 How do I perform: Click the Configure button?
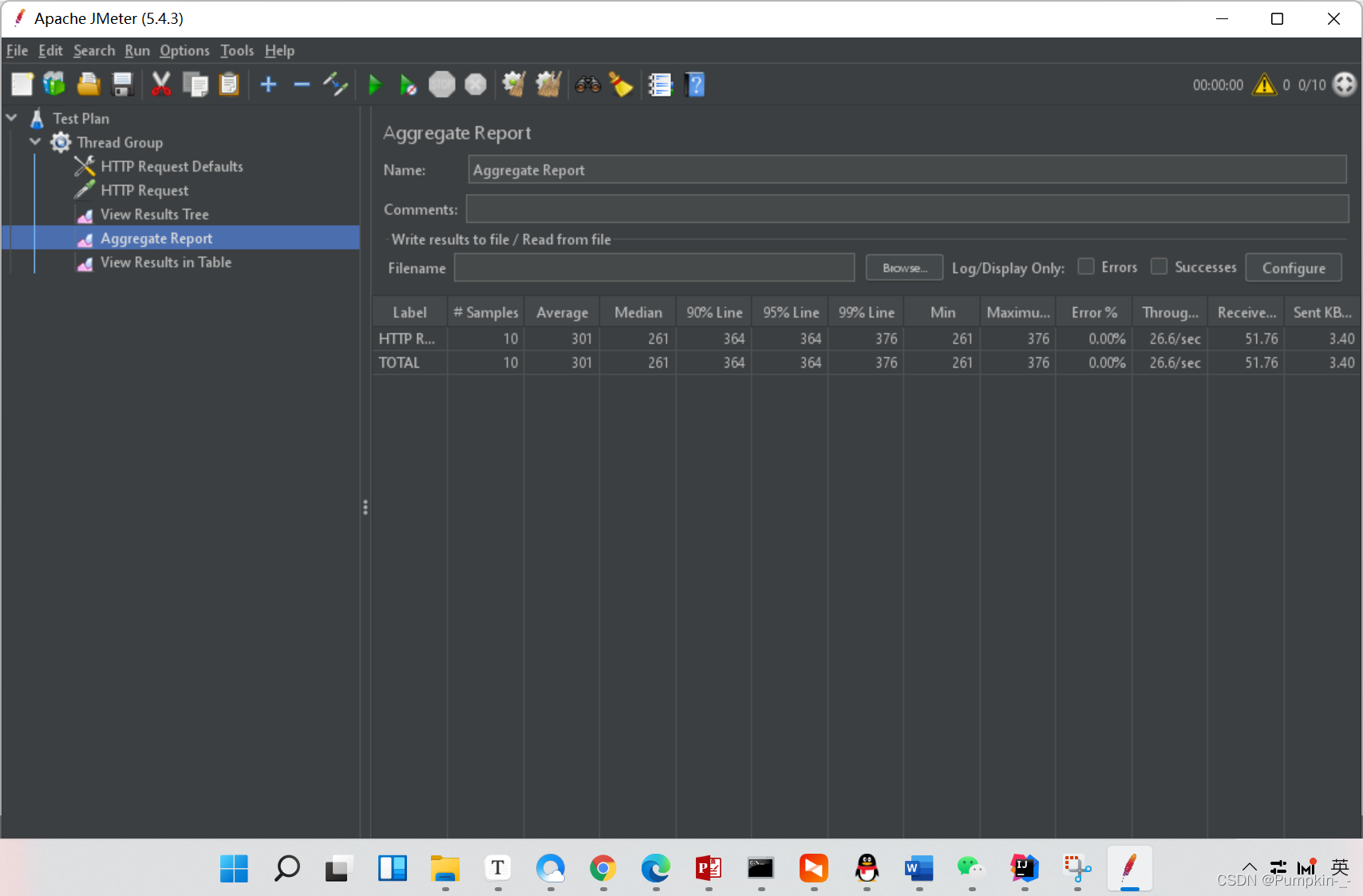point(1294,268)
